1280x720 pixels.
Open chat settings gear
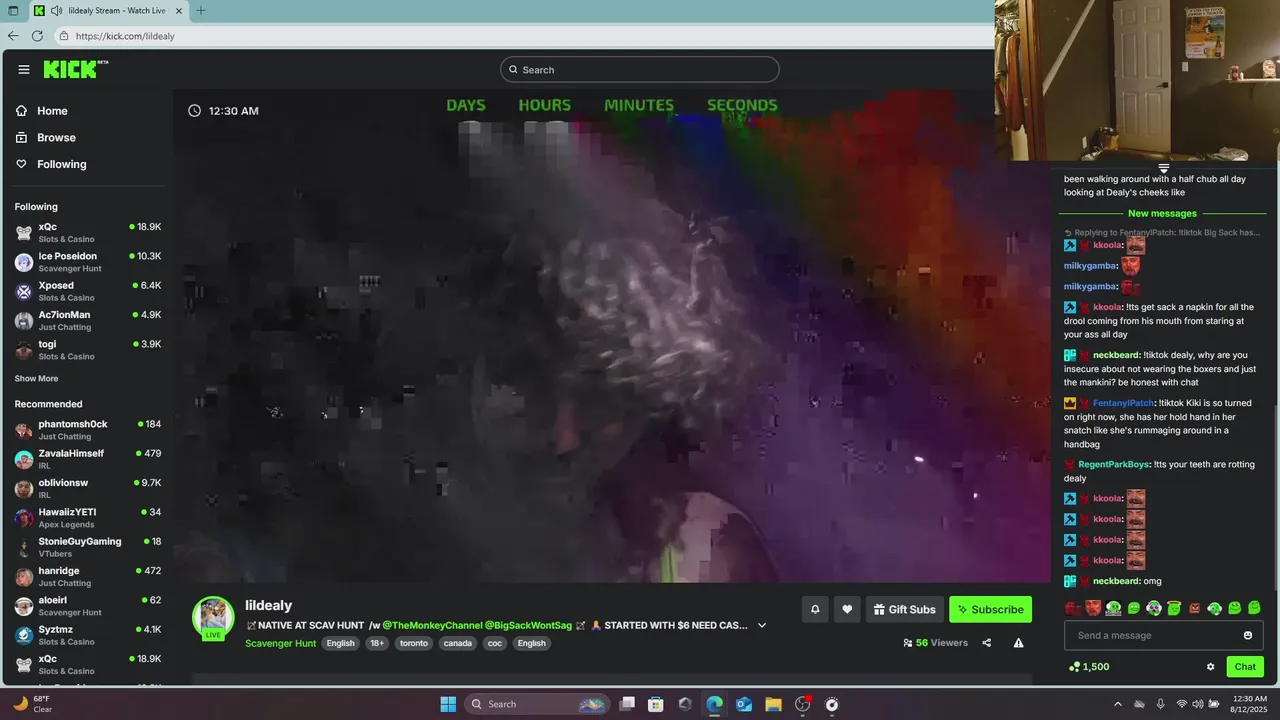(x=1210, y=667)
